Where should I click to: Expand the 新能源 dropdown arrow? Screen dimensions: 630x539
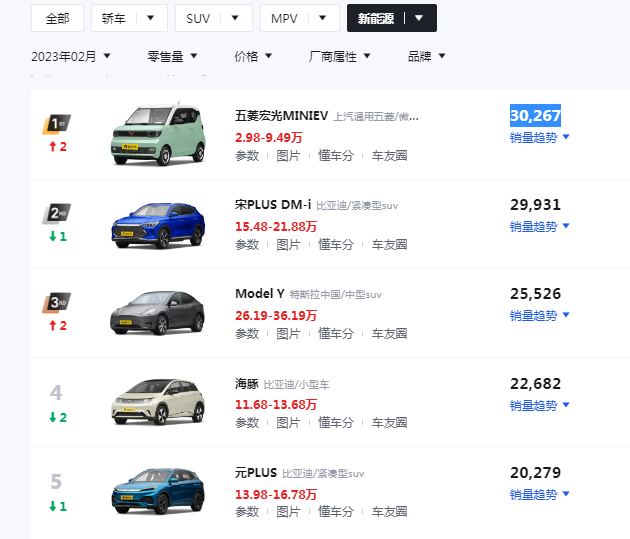pos(419,18)
